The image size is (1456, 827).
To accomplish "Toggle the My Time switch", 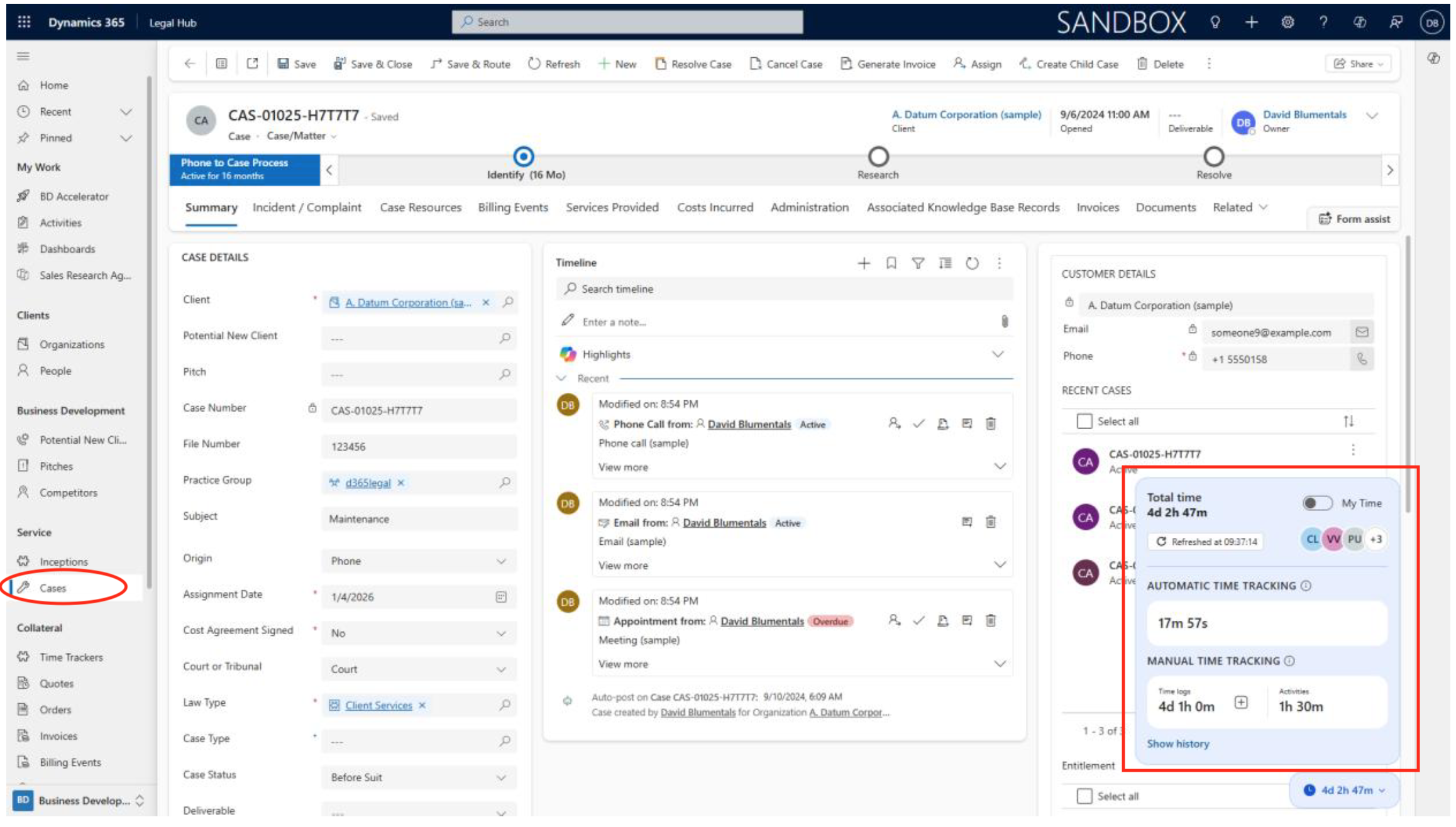I will tap(1316, 503).
